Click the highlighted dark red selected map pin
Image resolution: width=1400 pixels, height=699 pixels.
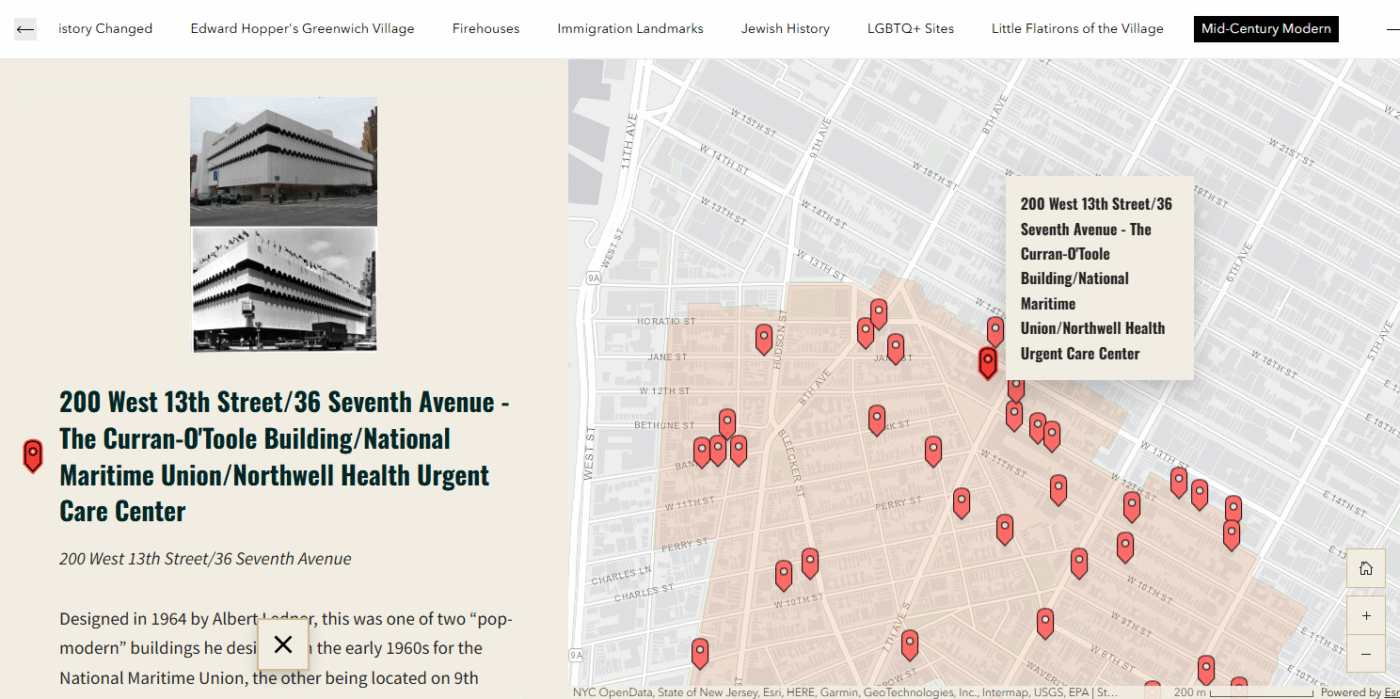[x=988, y=362]
